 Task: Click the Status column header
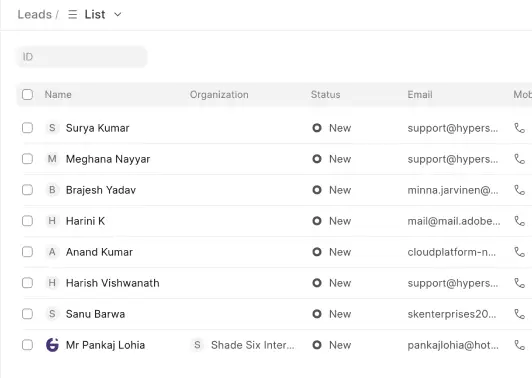click(325, 94)
